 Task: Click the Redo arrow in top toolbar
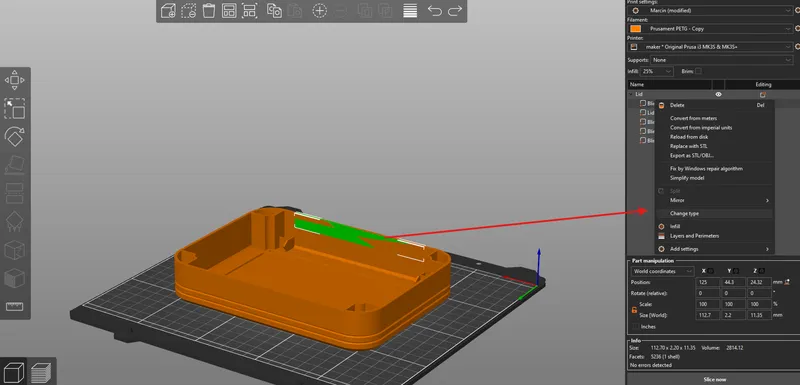click(x=455, y=11)
